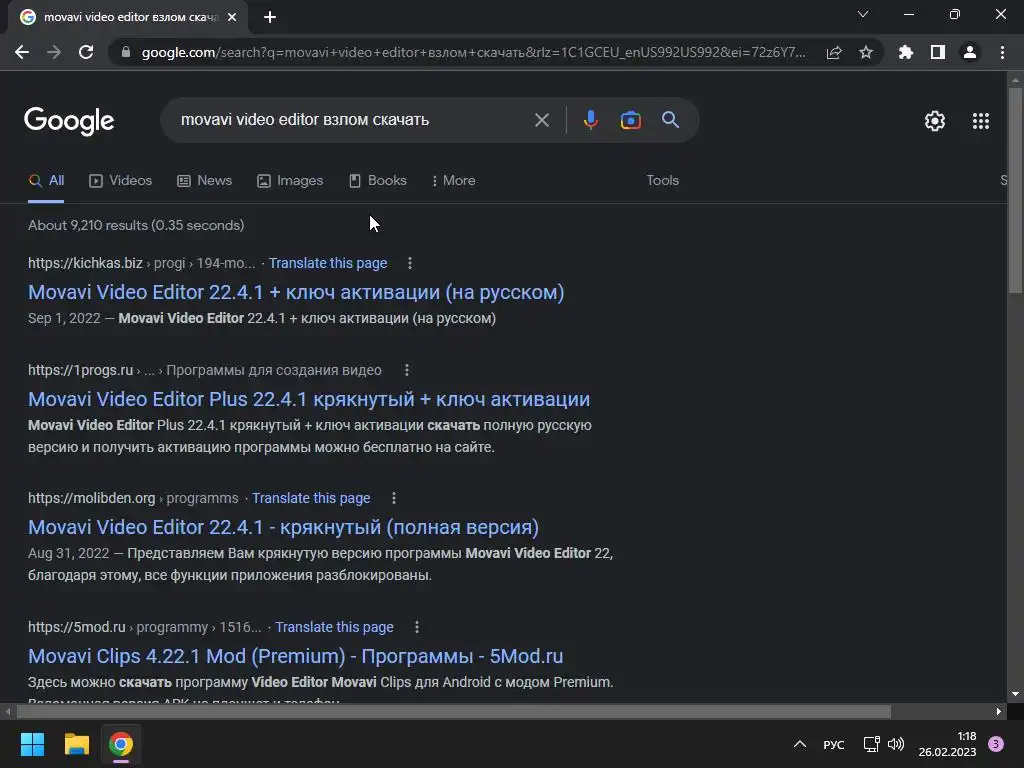The width and height of the screenshot is (1024, 768).
Task: Click Chrome icon in taskbar
Action: point(121,744)
